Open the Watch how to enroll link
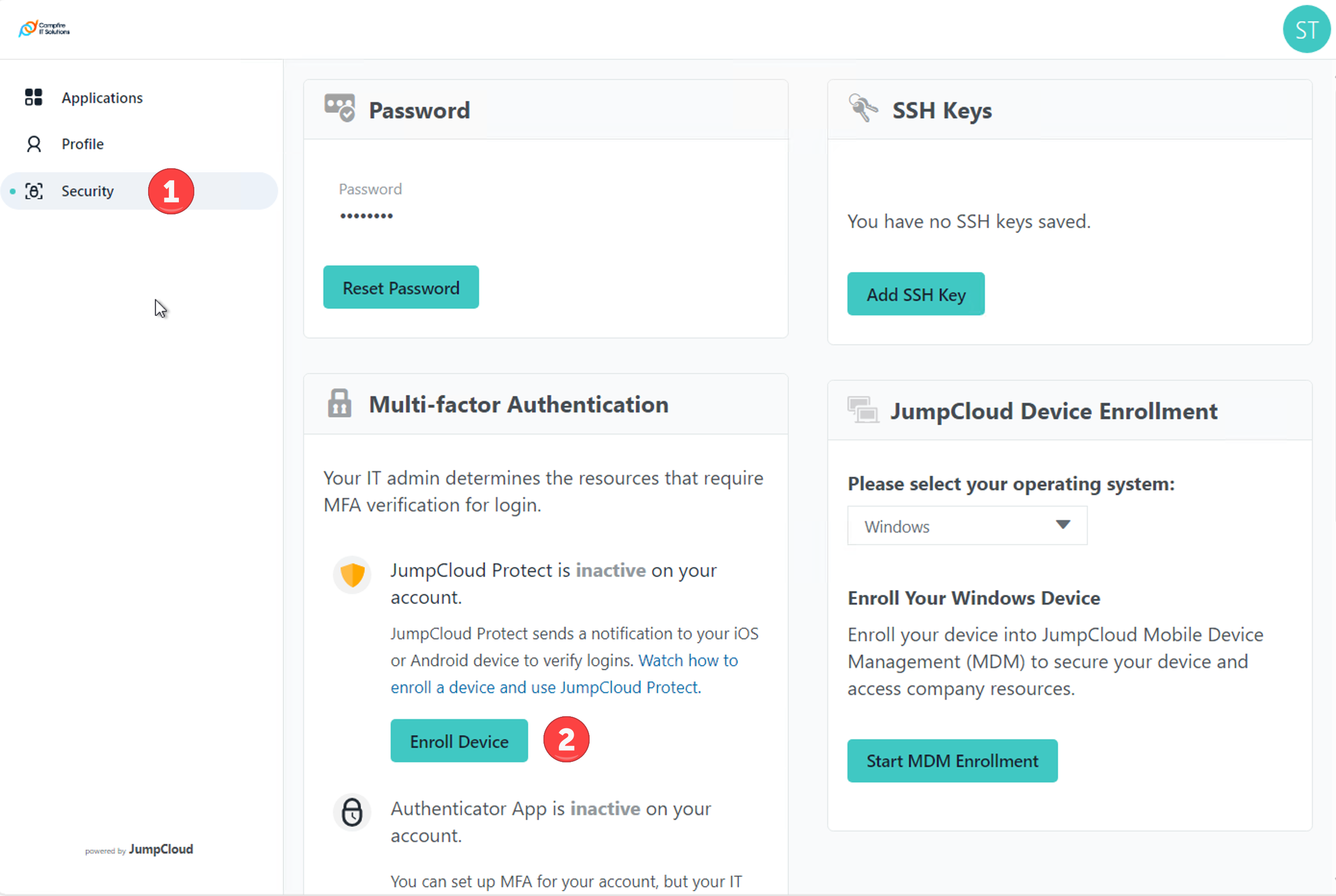 (688, 660)
